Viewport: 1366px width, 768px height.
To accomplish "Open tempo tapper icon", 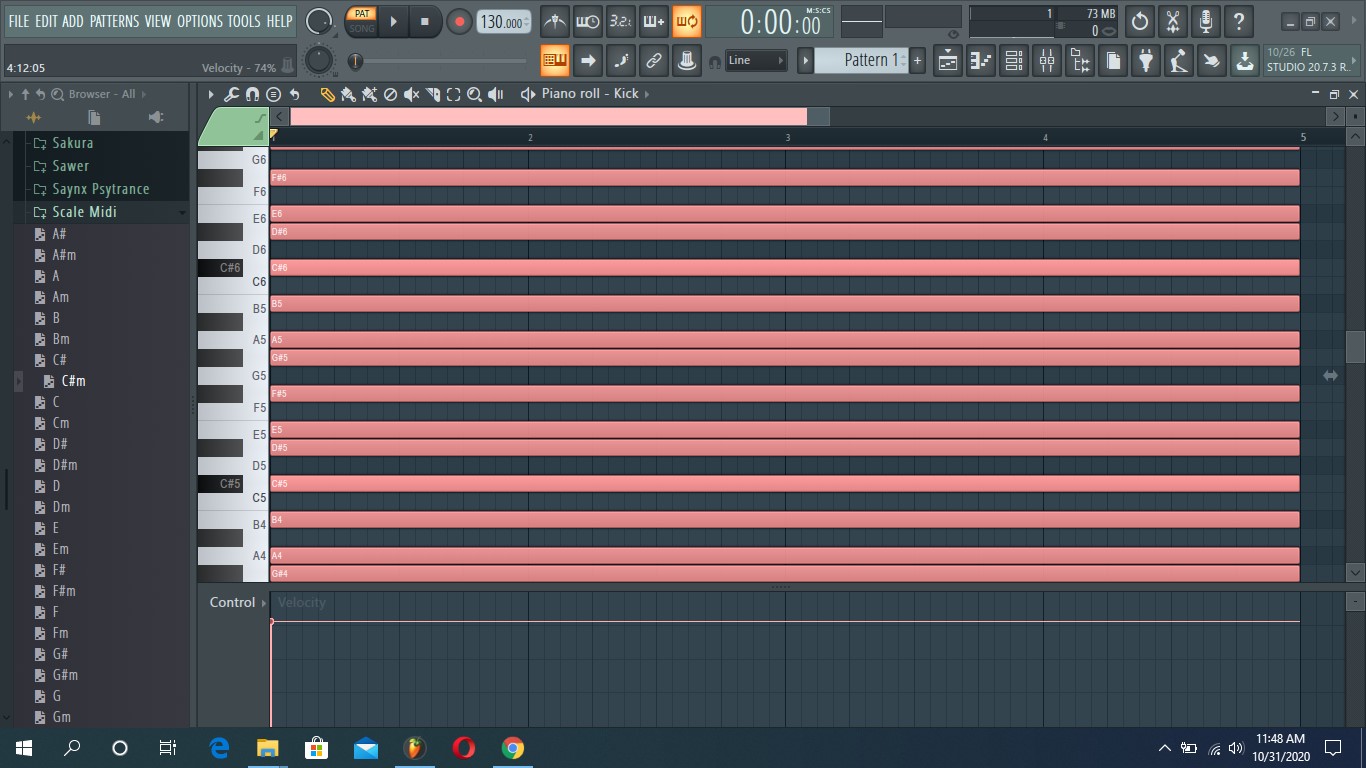I will click(x=1179, y=61).
